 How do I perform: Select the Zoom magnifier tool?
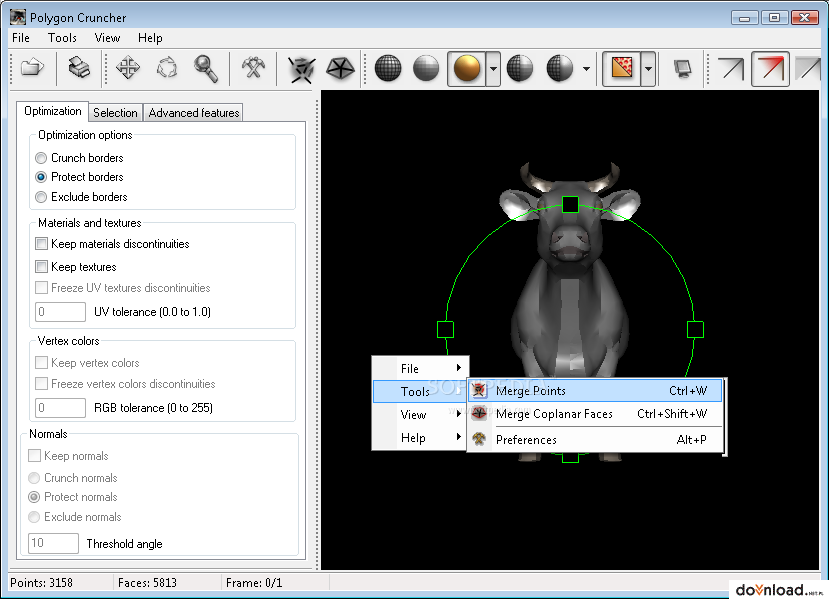206,69
